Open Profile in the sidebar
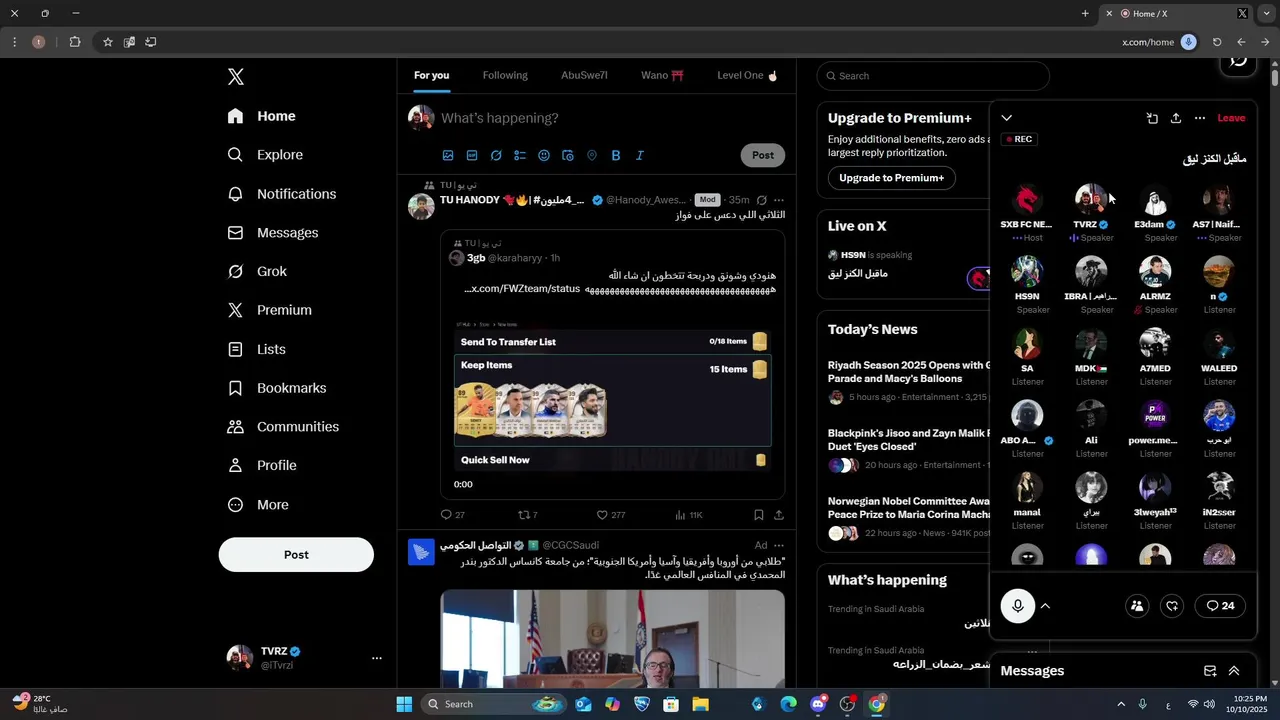1280x720 pixels. [x=262, y=466]
